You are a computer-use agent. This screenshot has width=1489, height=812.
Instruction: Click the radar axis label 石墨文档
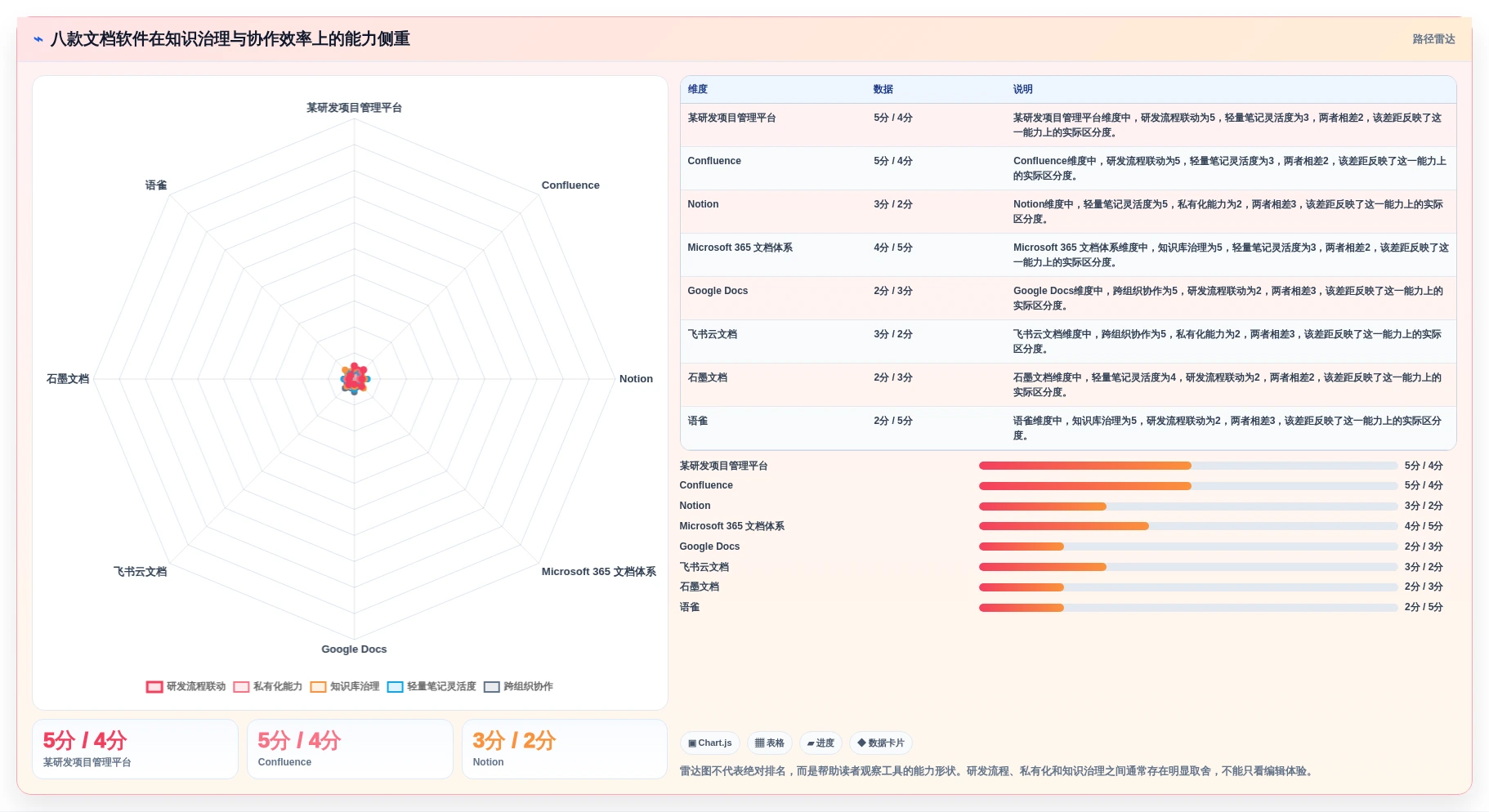(68, 379)
